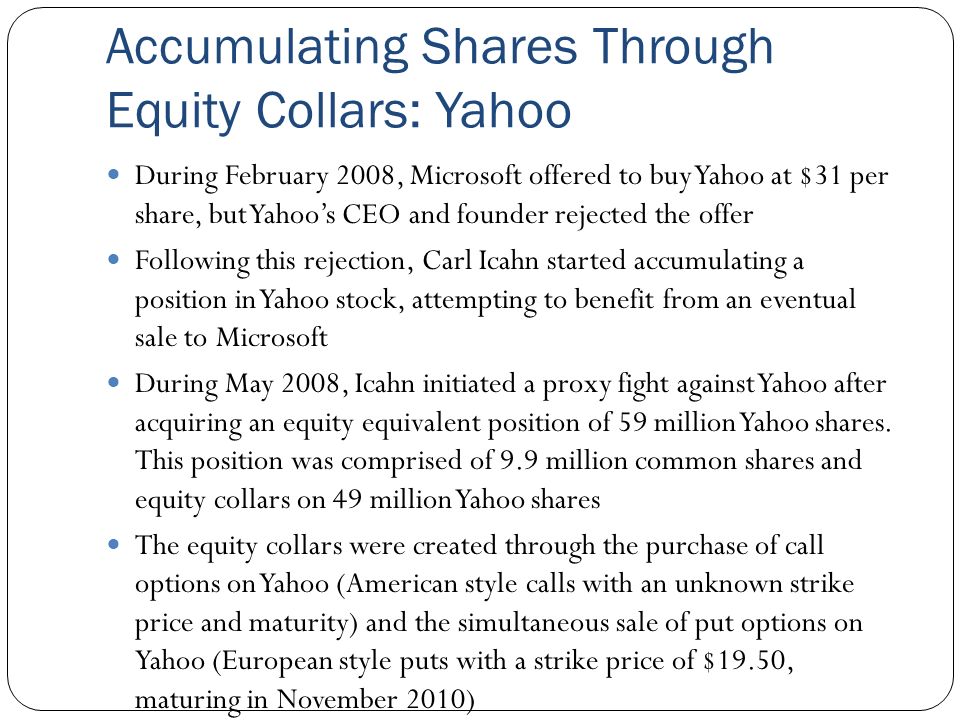Click the first bullet dot before 'During February 2008'
960x720 pixels.
pos(113,175)
